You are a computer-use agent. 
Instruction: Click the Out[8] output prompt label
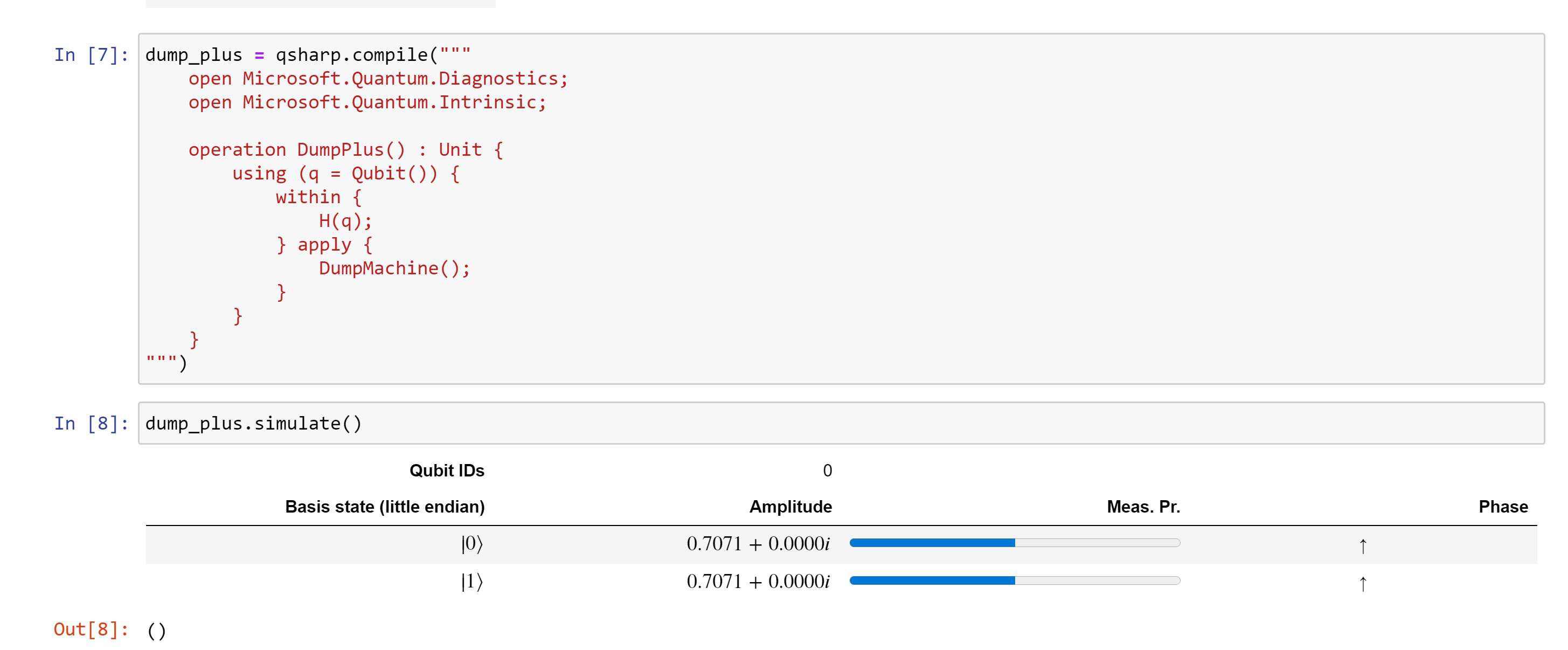tap(91, 630)
